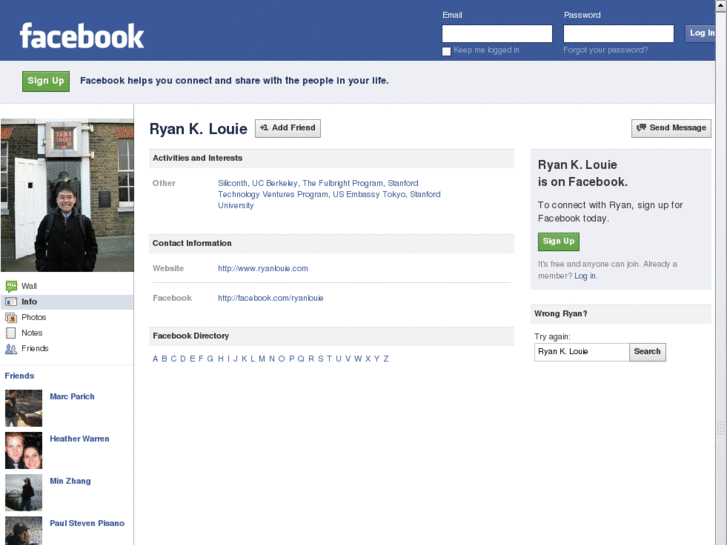This screenshot has width=727, height=545.
Task: Open the Friends people icon
Action: pos(11,349)
